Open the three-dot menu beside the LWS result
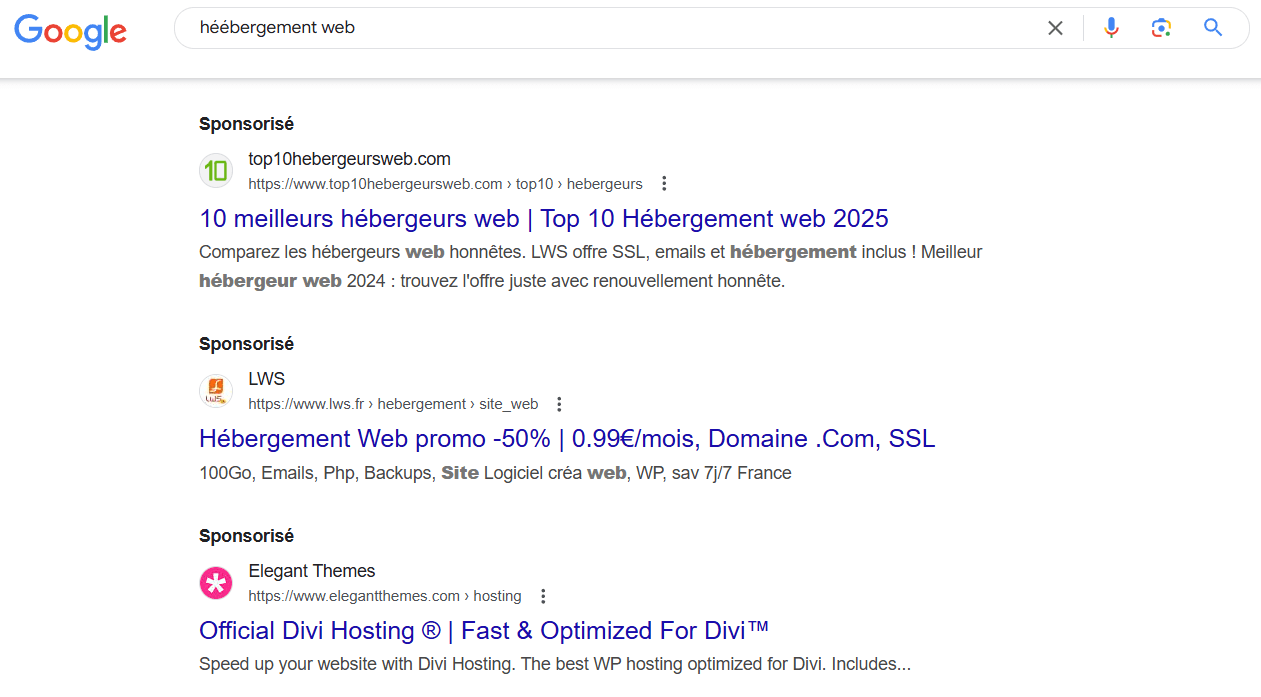 (x=559, y=403)
